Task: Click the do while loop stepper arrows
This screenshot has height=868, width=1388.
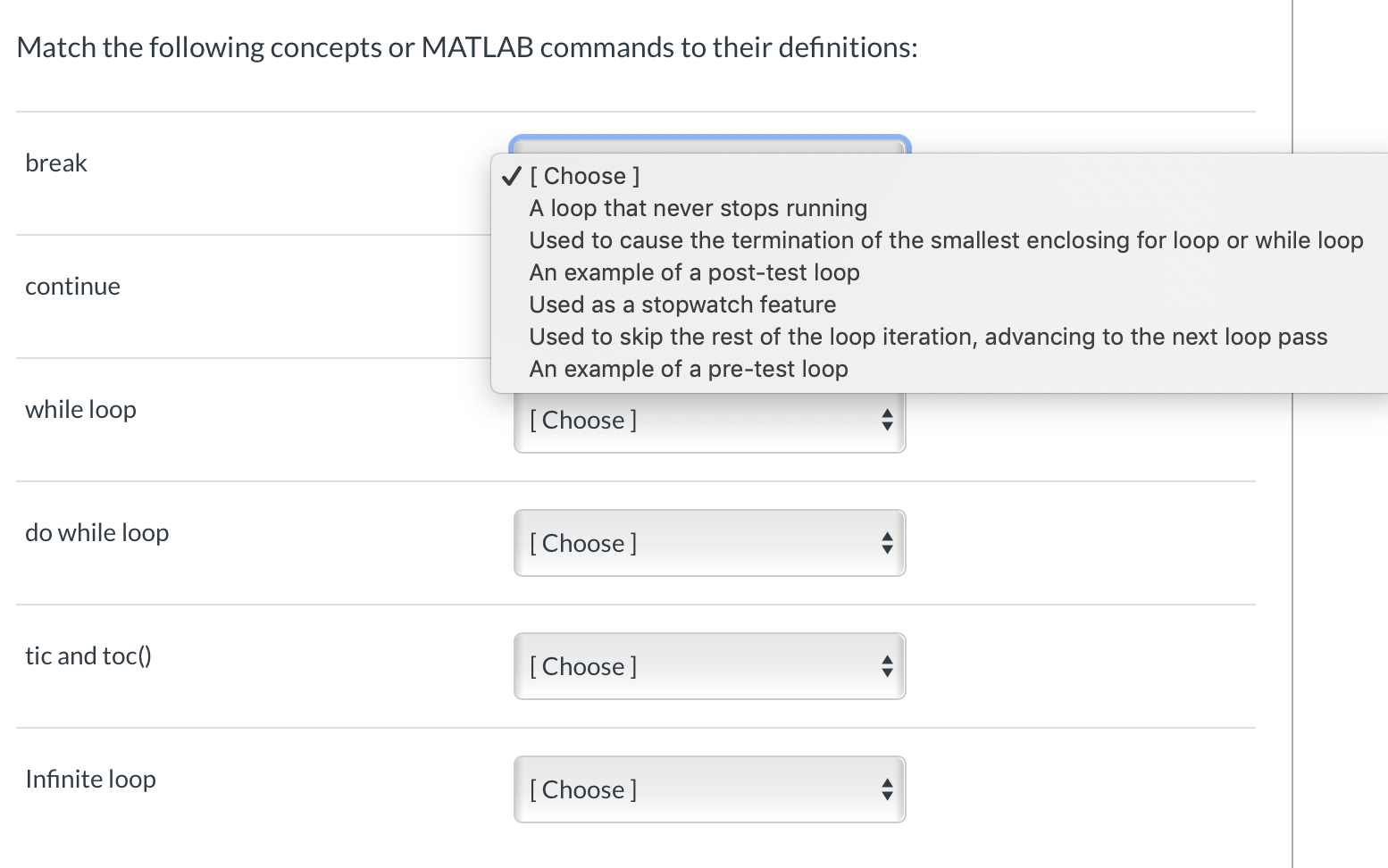Action: 887,543
